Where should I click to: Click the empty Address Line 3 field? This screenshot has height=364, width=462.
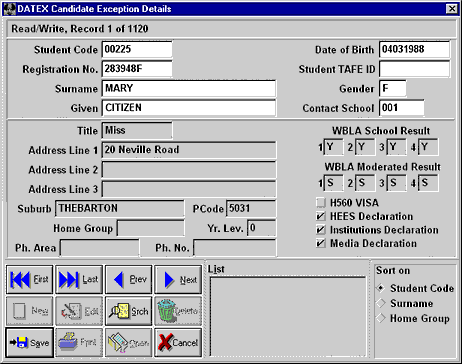(x=189, y=189)
